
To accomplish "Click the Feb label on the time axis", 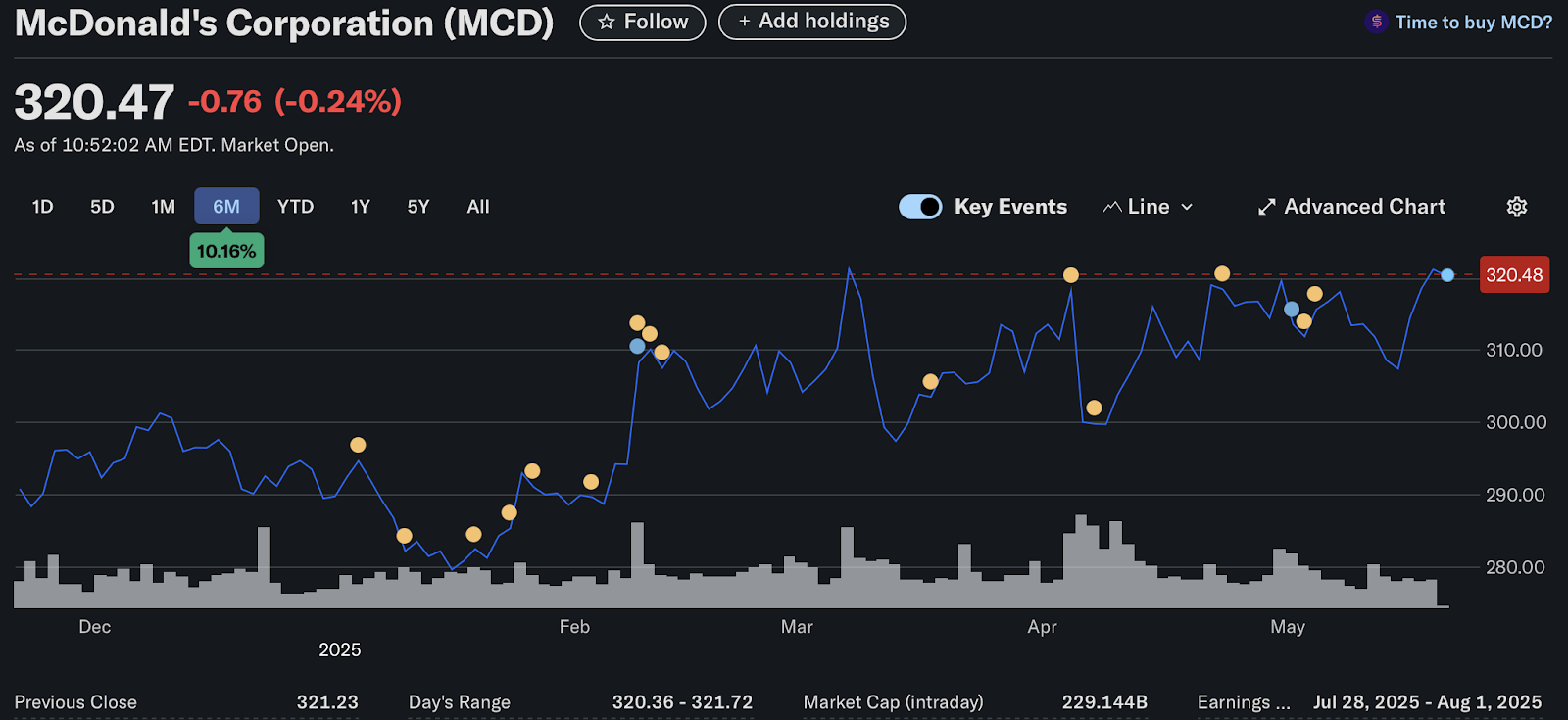I will click(x=574, y=627).
